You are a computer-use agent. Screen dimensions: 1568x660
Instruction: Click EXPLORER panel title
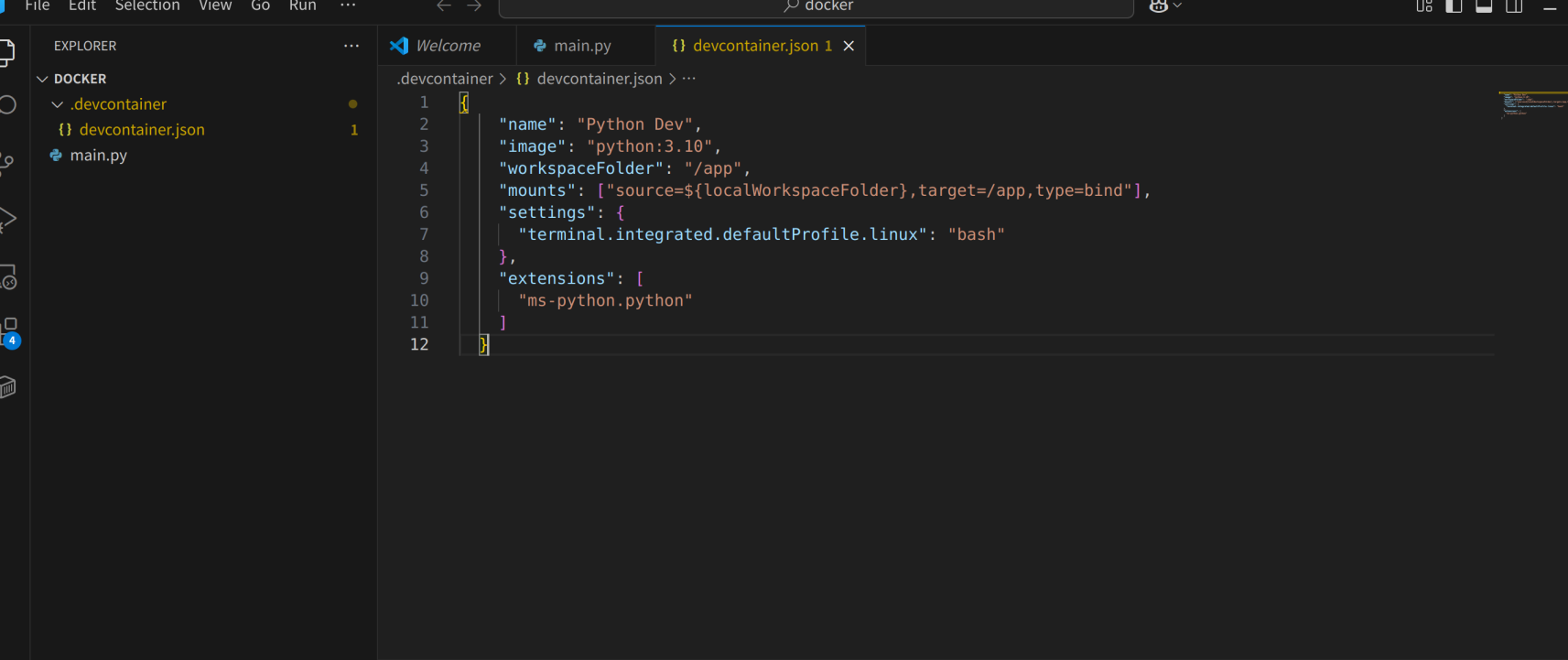coord(85,46)
